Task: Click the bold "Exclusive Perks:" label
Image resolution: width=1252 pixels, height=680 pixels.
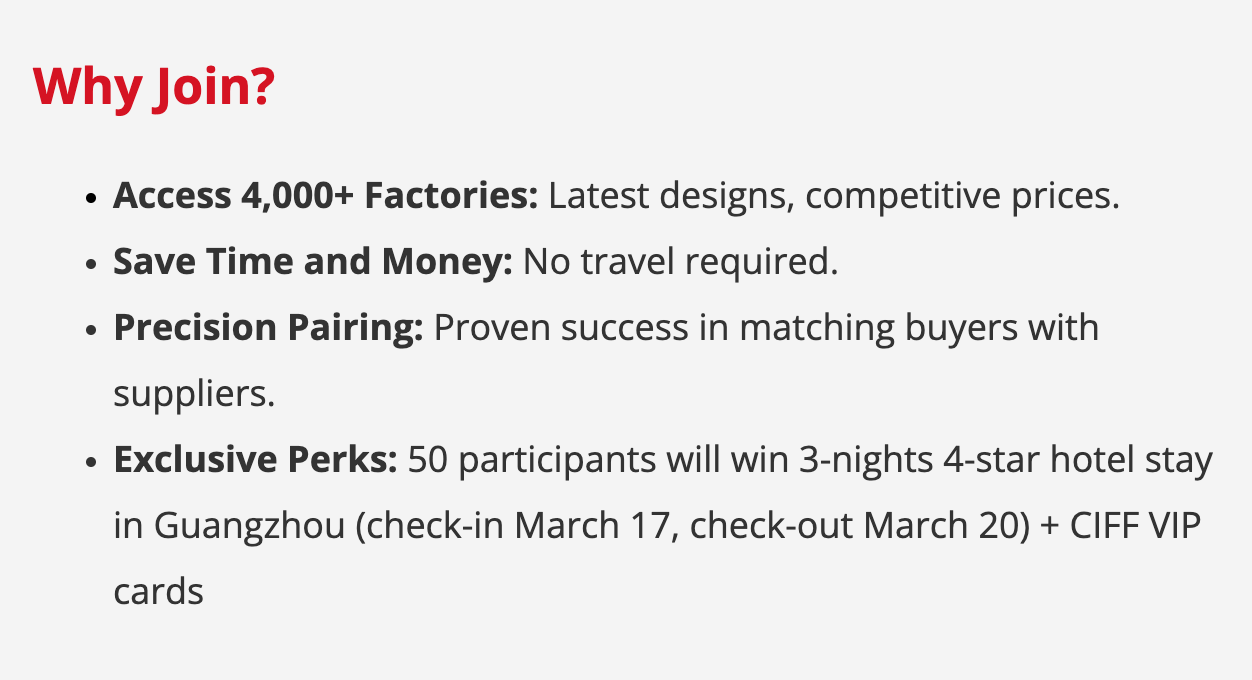Action: coord(255,460)
